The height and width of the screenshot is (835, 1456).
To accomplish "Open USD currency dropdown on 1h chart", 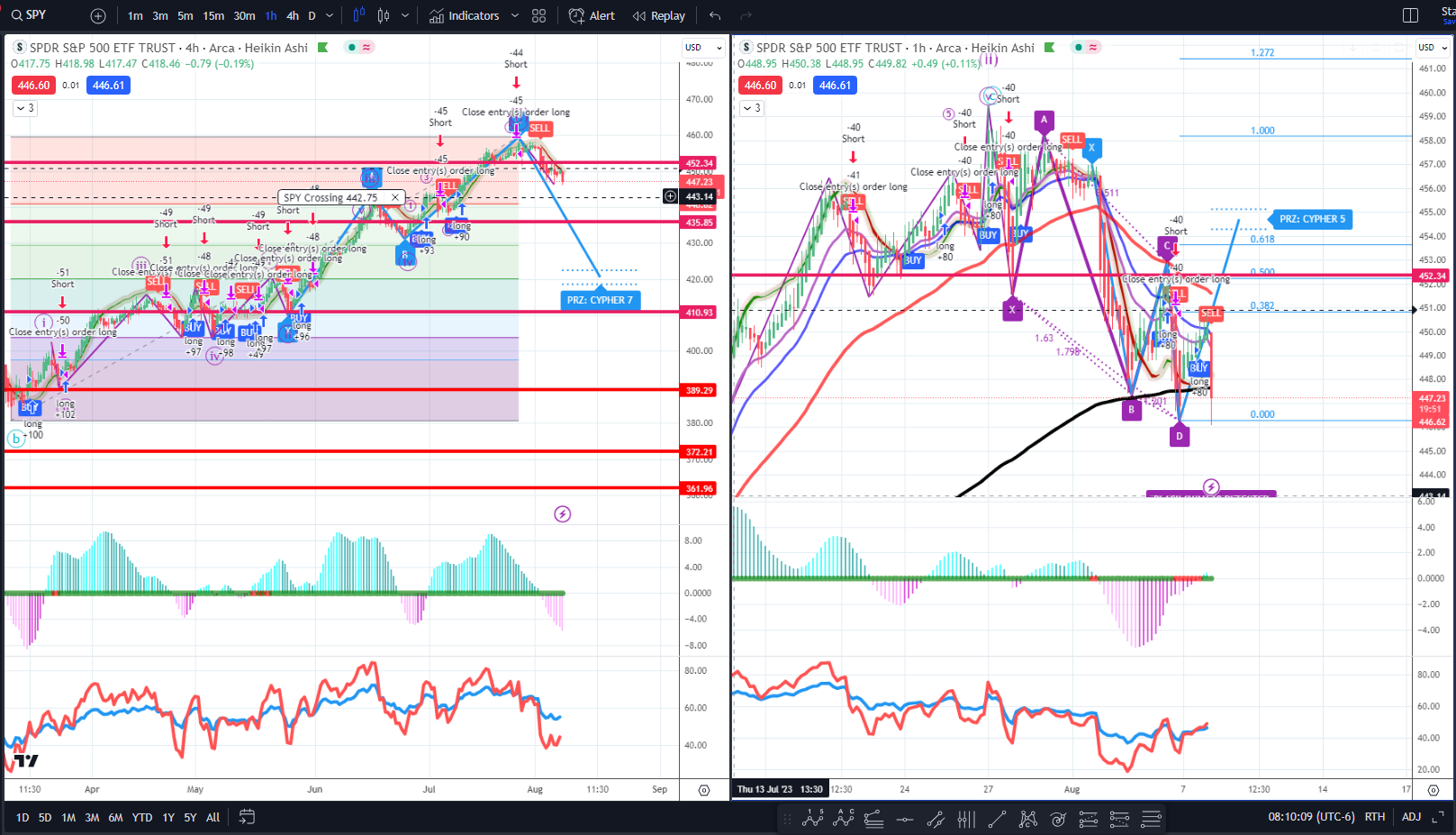I will 1433,47.
